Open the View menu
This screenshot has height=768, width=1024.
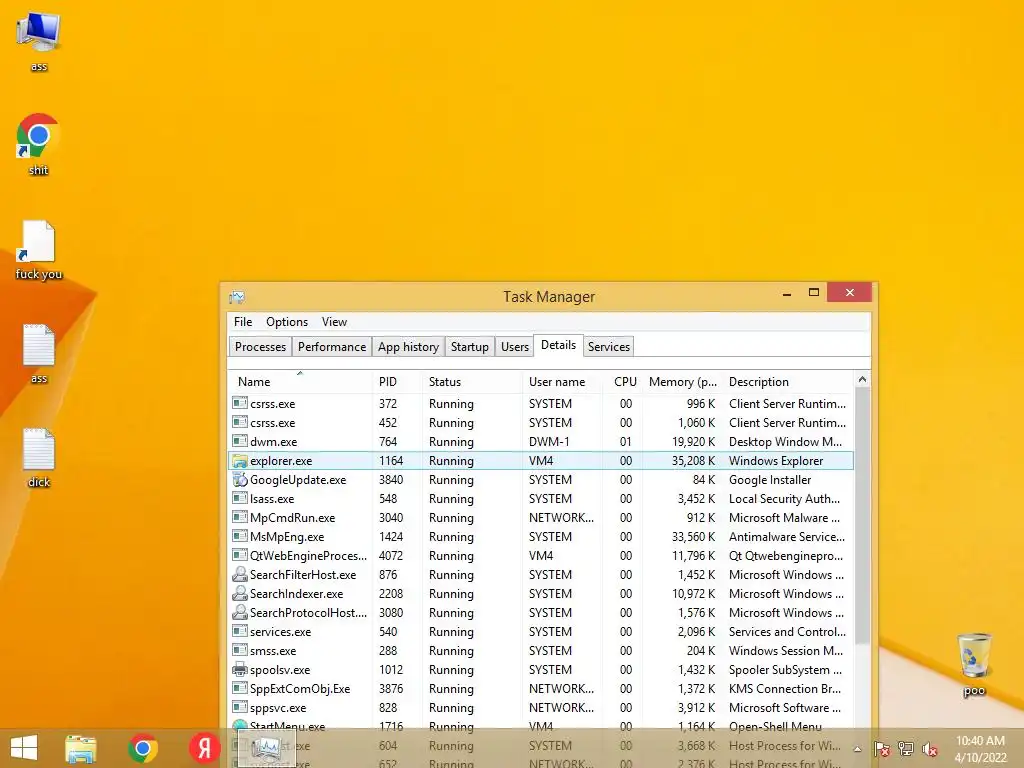tap(334, 322)
